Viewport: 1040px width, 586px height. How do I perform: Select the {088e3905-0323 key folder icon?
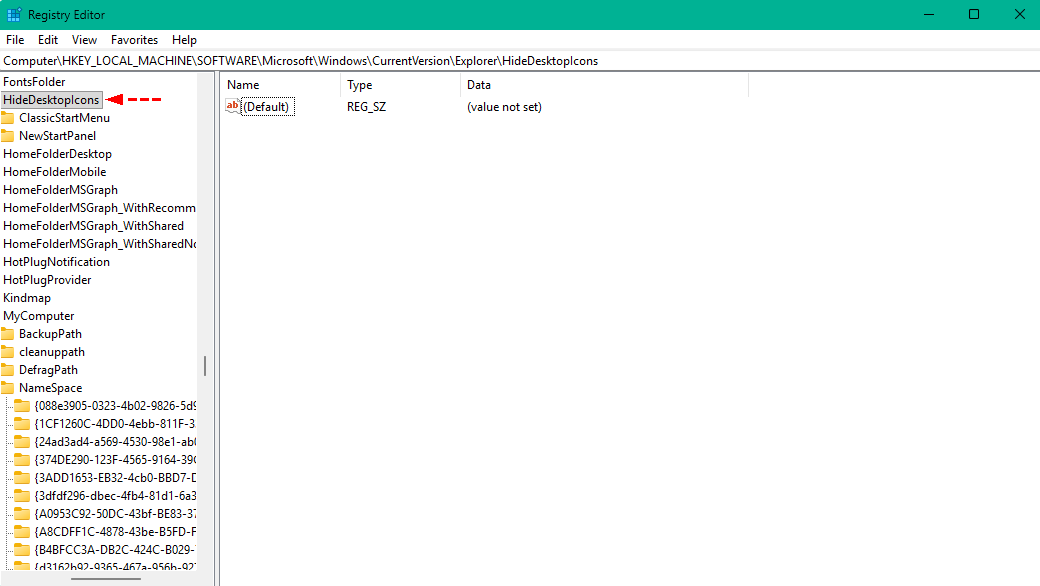pyautogui.click(x=22, y=406)
